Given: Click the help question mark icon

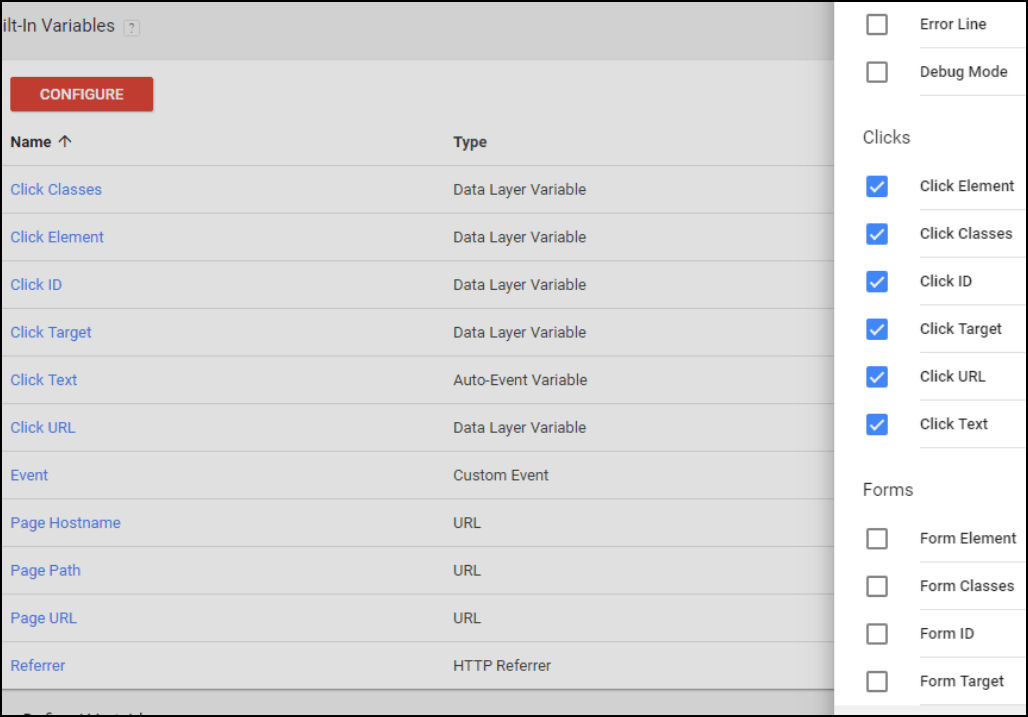Looking at the screenshot, I should coord(131,28).
